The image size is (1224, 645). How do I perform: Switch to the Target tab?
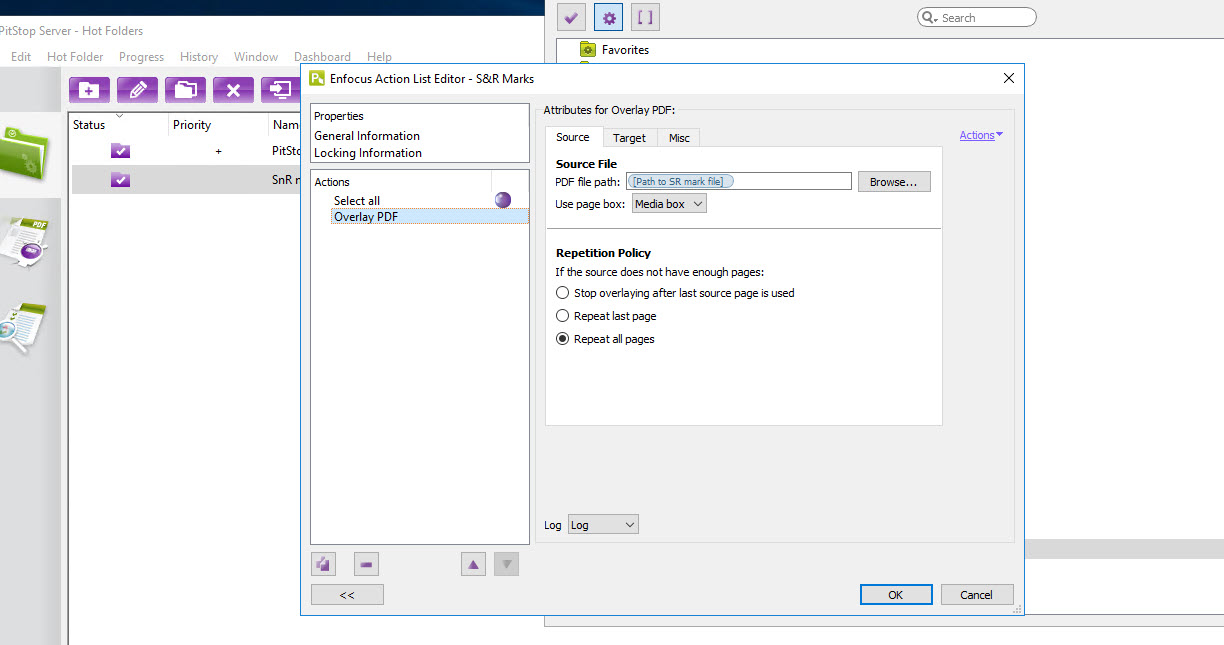point(629,138)
